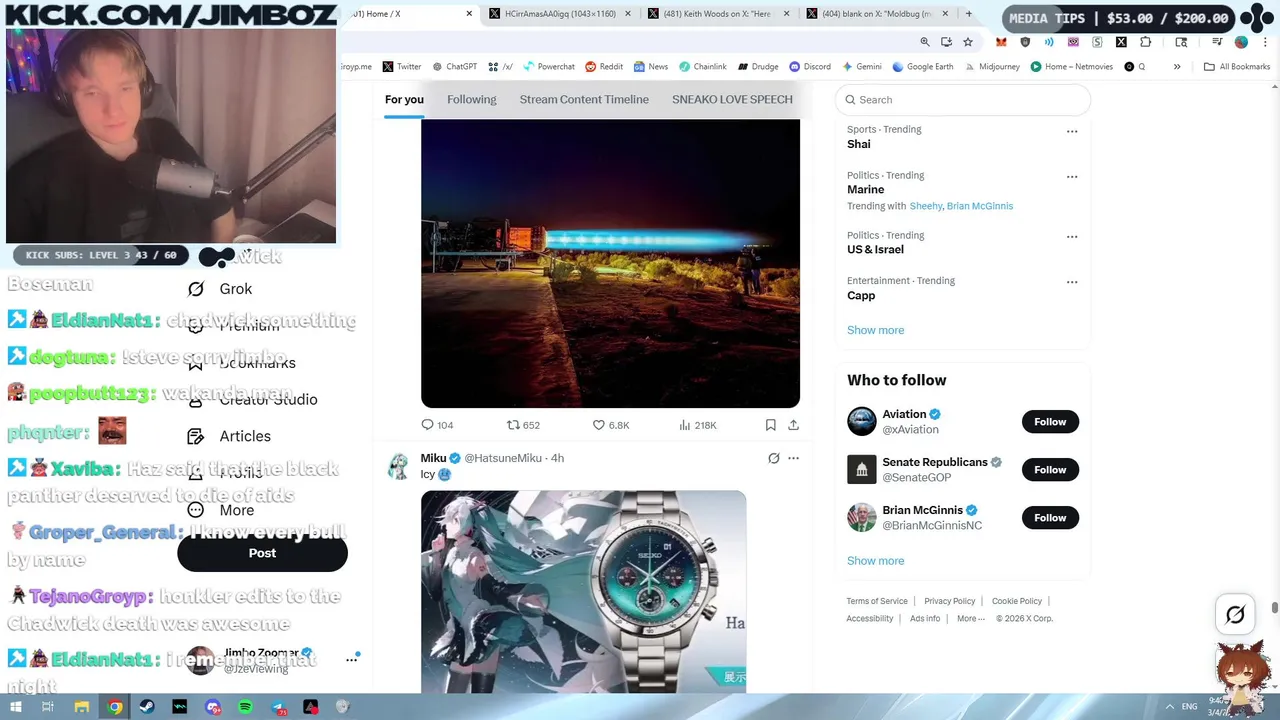The width and height of the screenshot is (1280, 720).
Task: Open Articles in the X sidebar
Action: click(229, 436)
